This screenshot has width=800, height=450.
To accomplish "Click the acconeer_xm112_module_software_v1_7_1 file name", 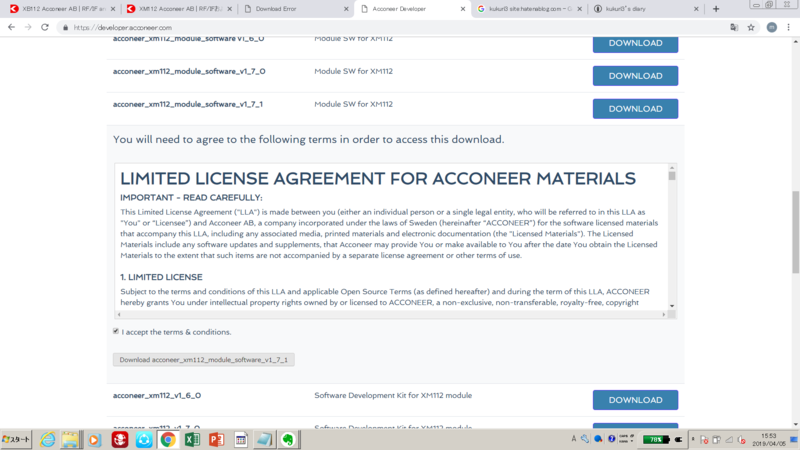I will tap(188, 104).
